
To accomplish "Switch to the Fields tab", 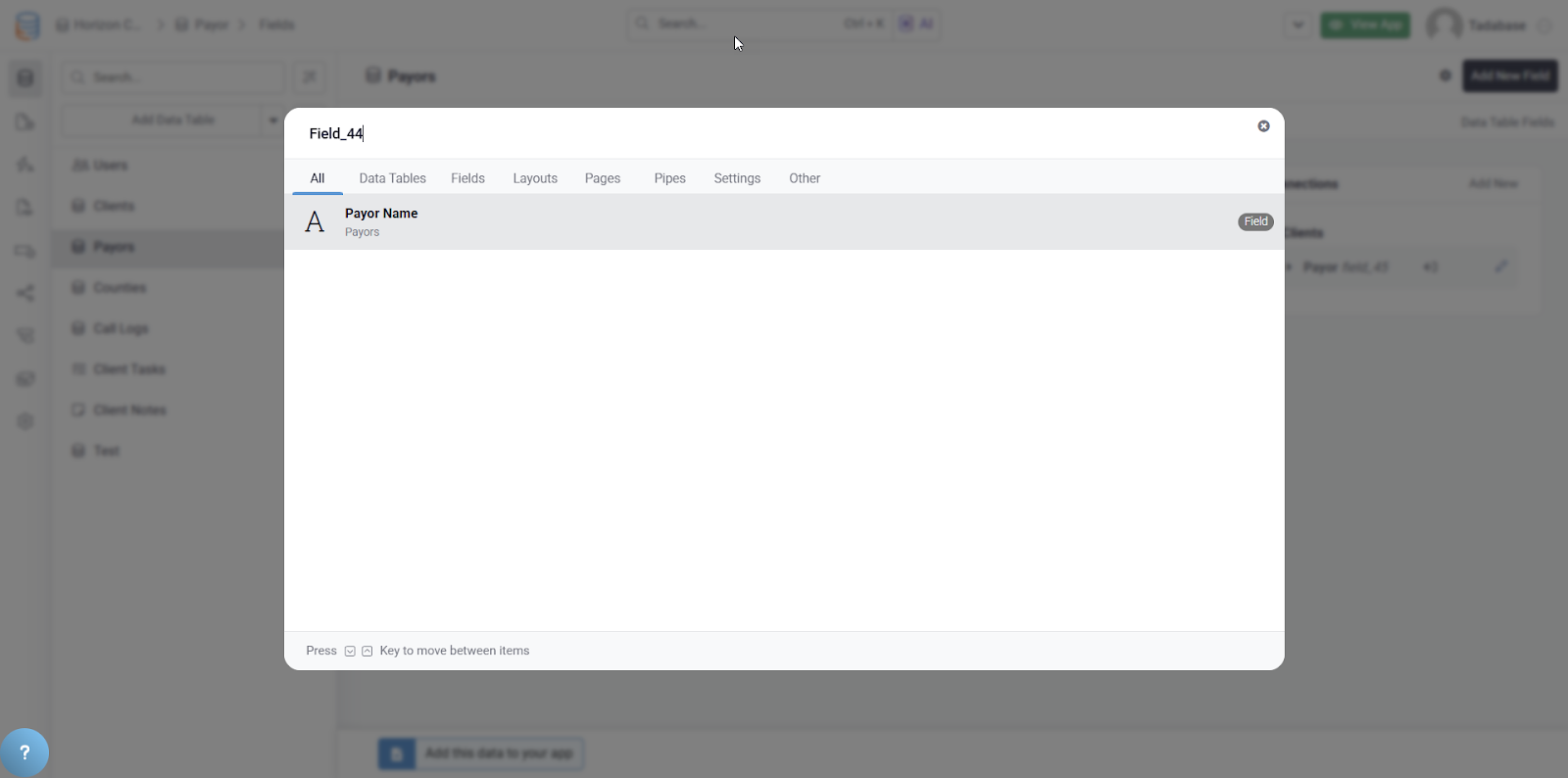I will point(467,178).
